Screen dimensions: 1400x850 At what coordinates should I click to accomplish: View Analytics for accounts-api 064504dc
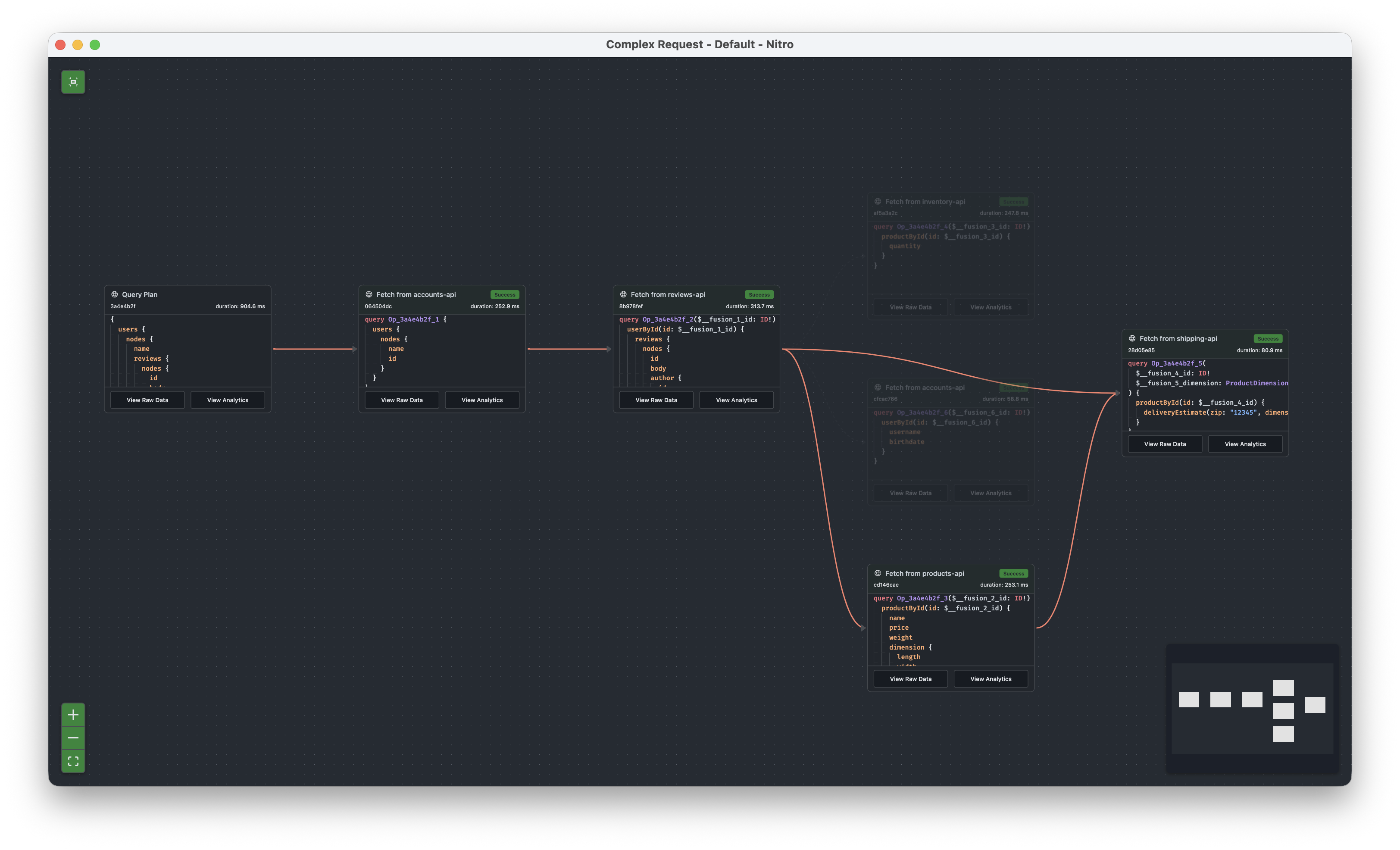coord(482,400)
